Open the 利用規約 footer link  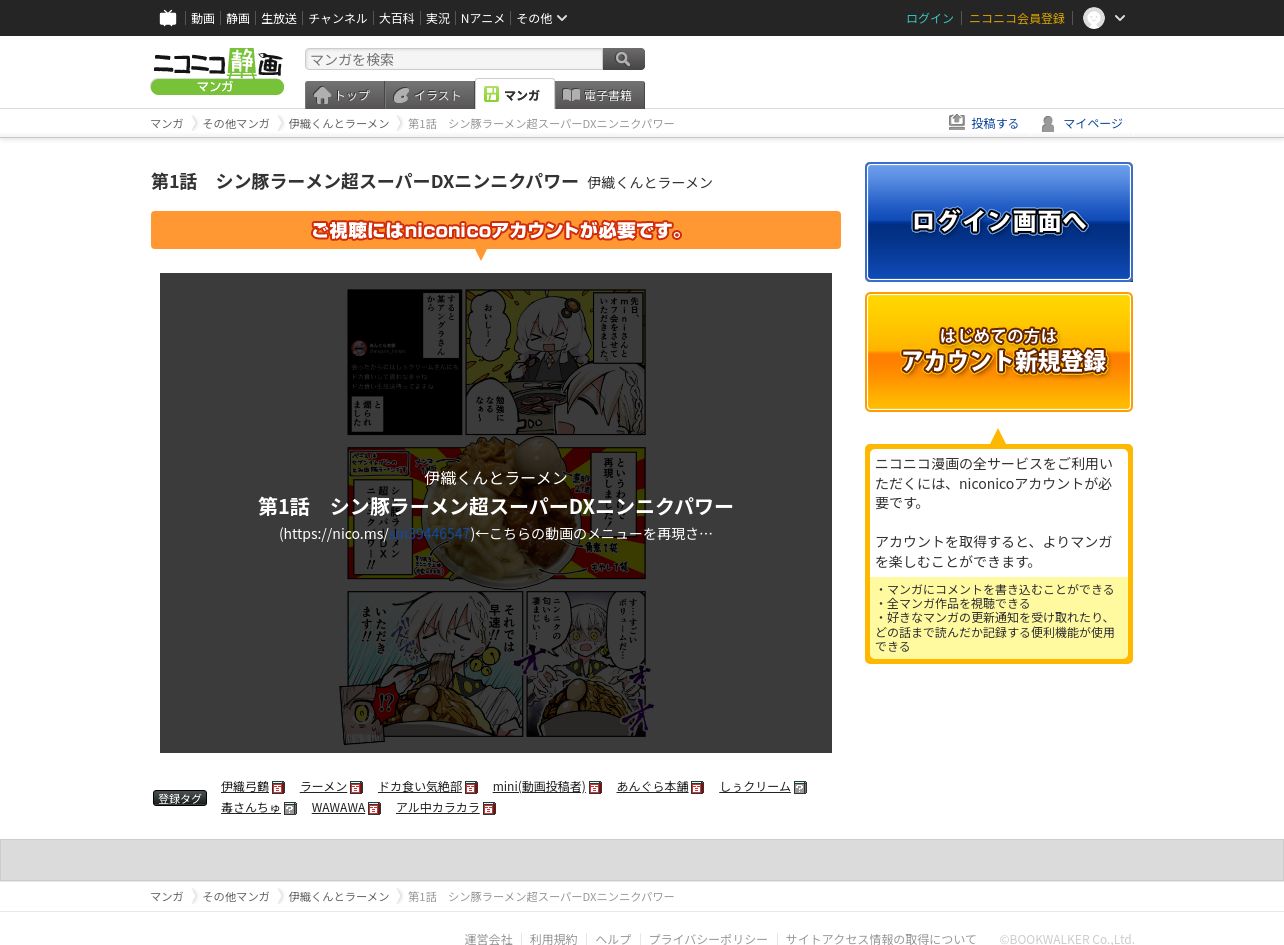pos(554,939)
